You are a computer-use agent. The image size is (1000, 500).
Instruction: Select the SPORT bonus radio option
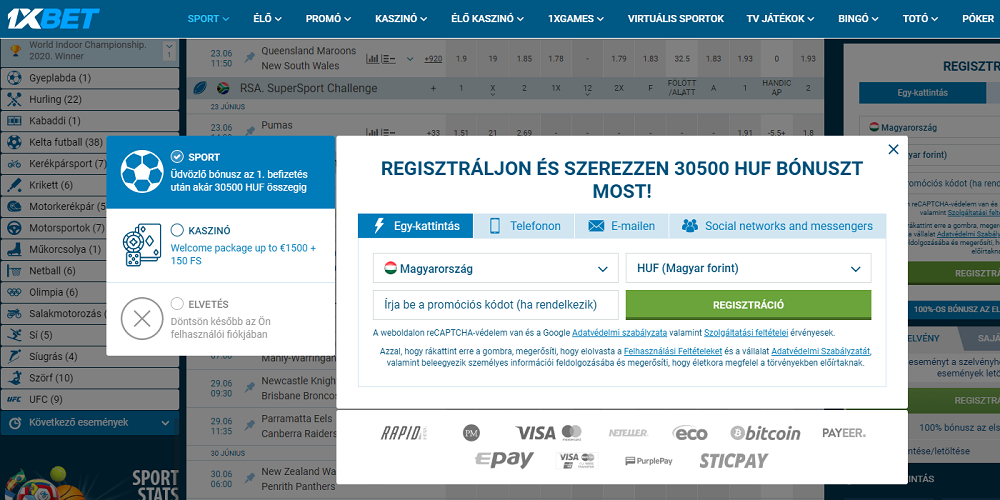[x=177, y=157]
